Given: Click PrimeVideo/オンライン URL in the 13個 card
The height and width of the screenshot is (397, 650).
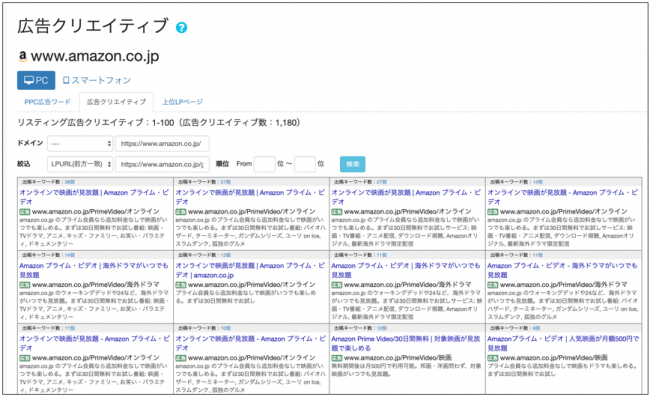Looking at the screenshot, I should coord(252,285).
